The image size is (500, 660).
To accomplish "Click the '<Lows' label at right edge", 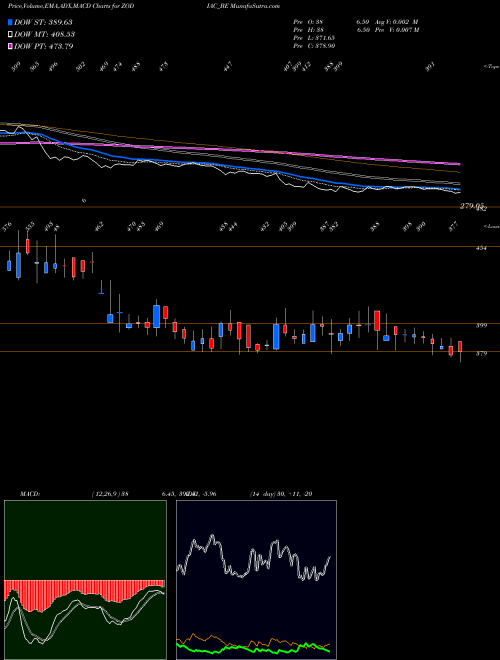I will pyautogui.click(x=491, y=226).
